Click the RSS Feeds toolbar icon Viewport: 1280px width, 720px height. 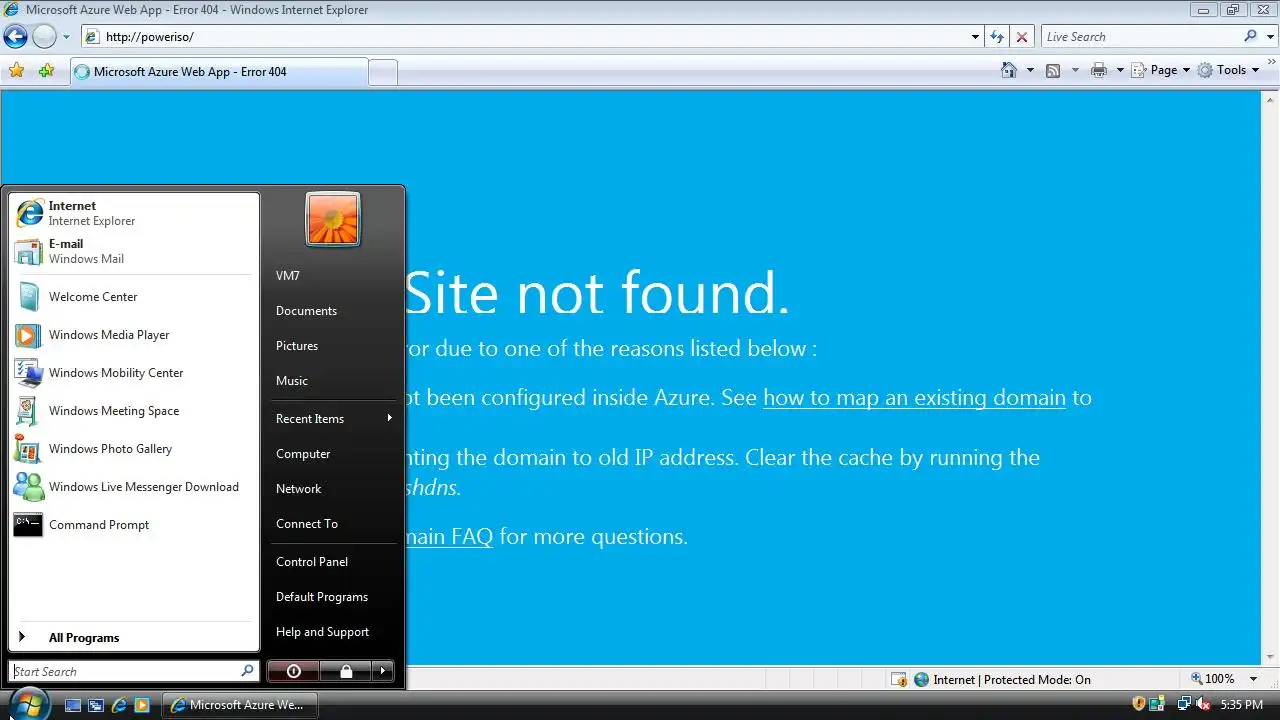1053,70
